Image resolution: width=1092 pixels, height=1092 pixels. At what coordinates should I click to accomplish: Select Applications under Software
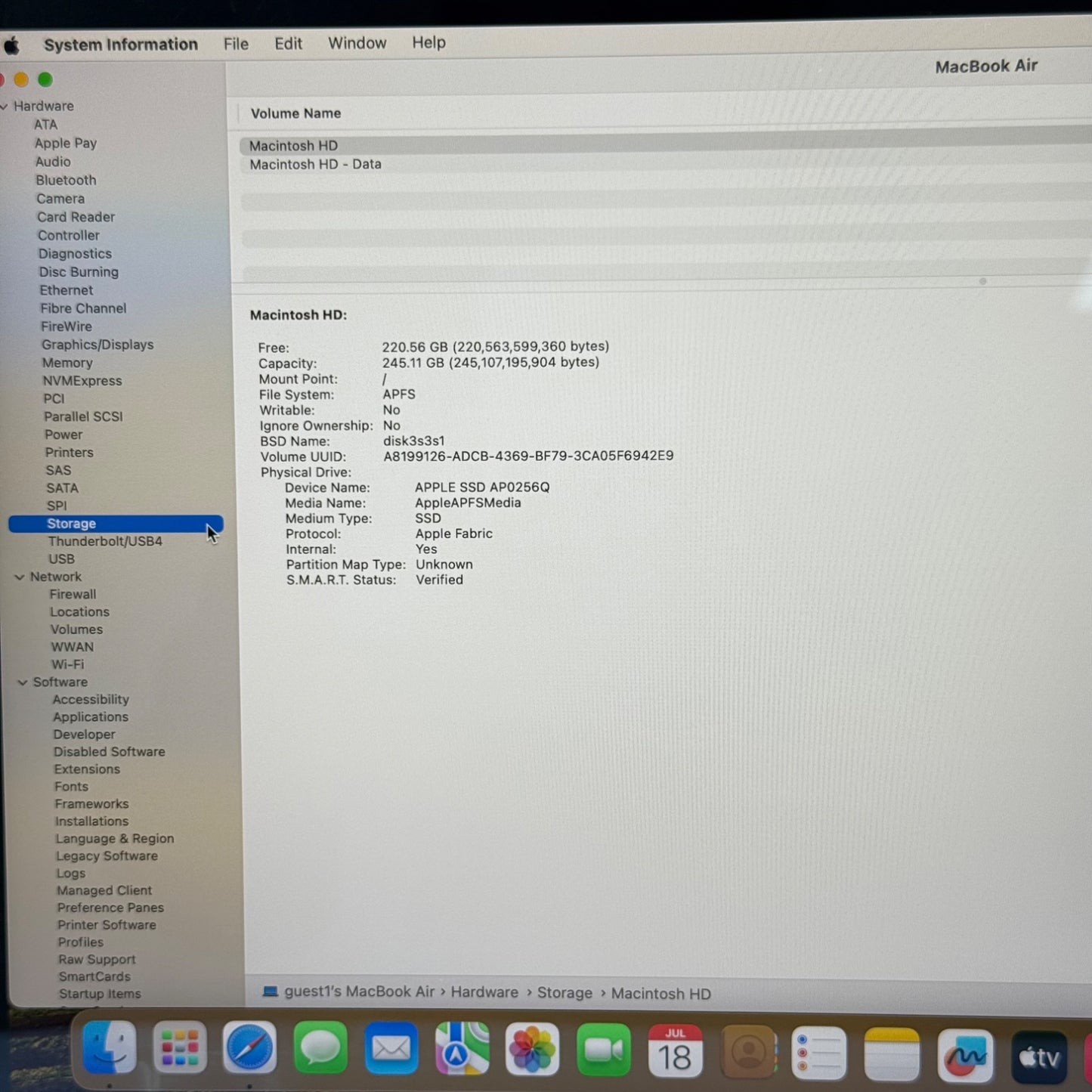coord(90,717)
